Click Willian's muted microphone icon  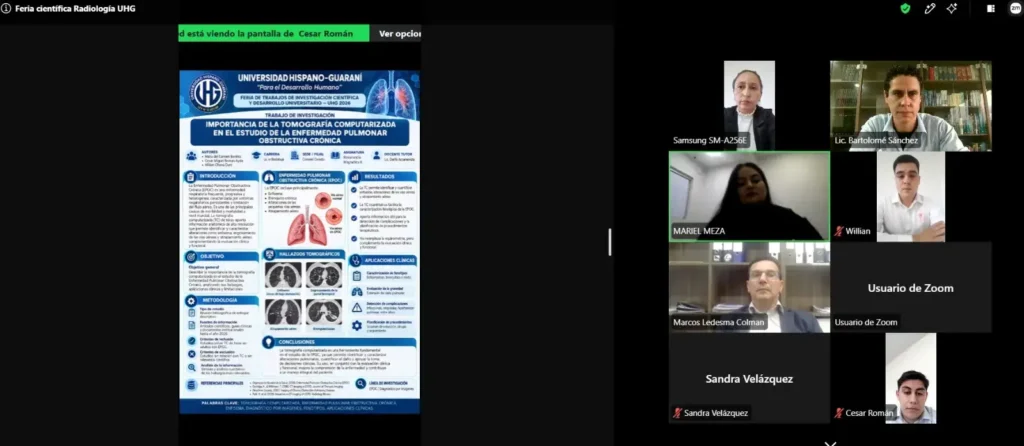pyautogui.click(x=839, y=231)
